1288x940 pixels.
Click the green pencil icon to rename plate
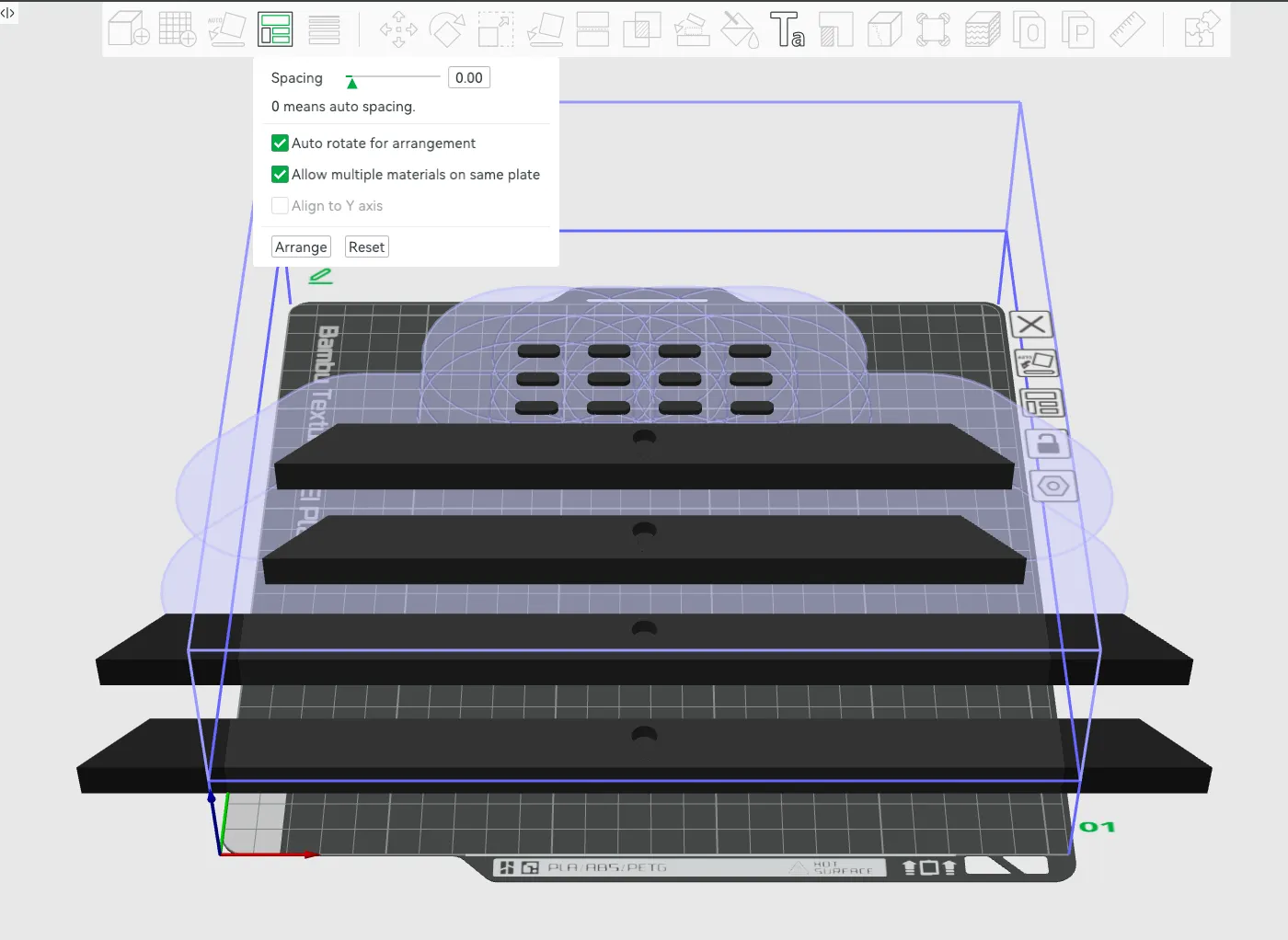[x=320, y=276]
